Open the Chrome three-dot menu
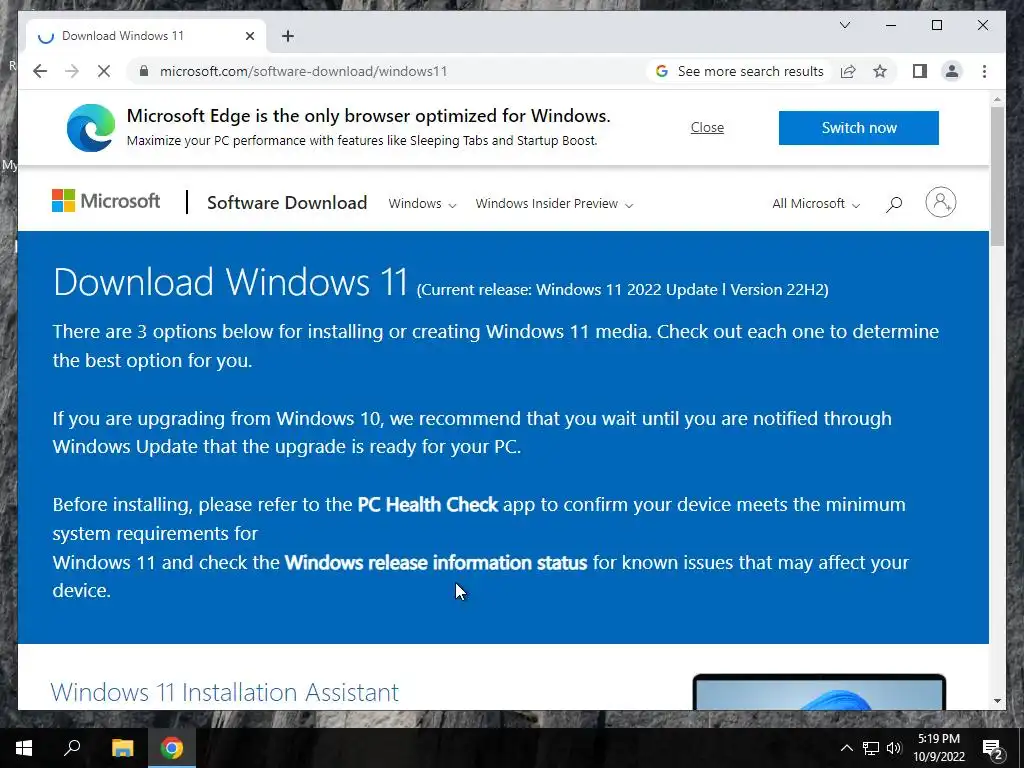 point(984,71)
